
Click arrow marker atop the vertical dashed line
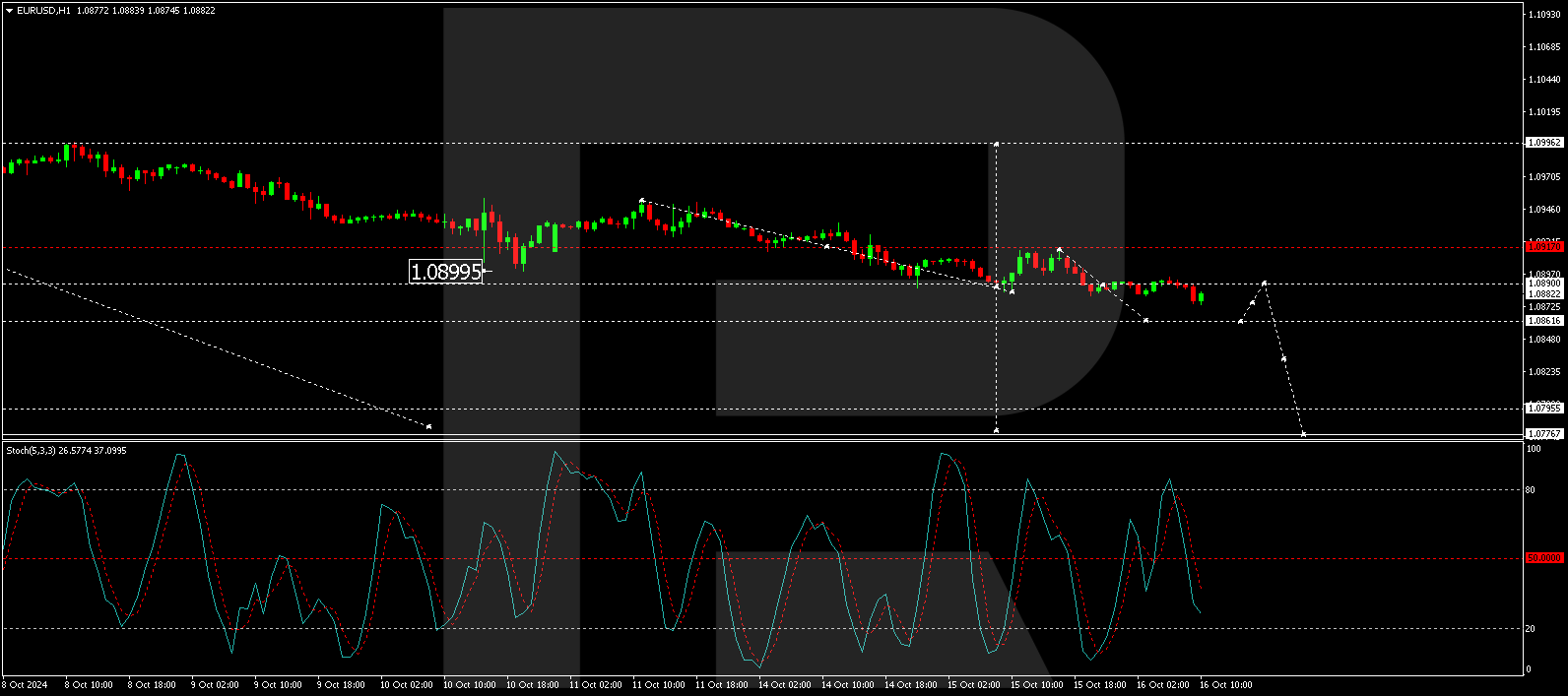pos(997,144)
